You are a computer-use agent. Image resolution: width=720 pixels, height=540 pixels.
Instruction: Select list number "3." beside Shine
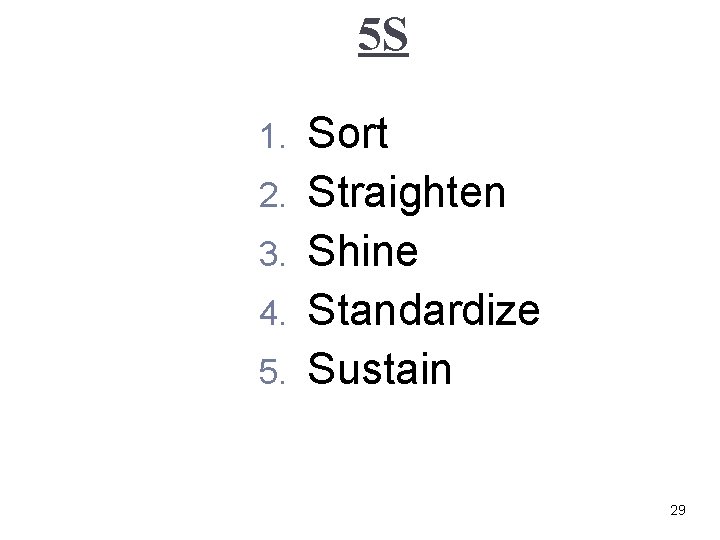(x=273, y=255)
